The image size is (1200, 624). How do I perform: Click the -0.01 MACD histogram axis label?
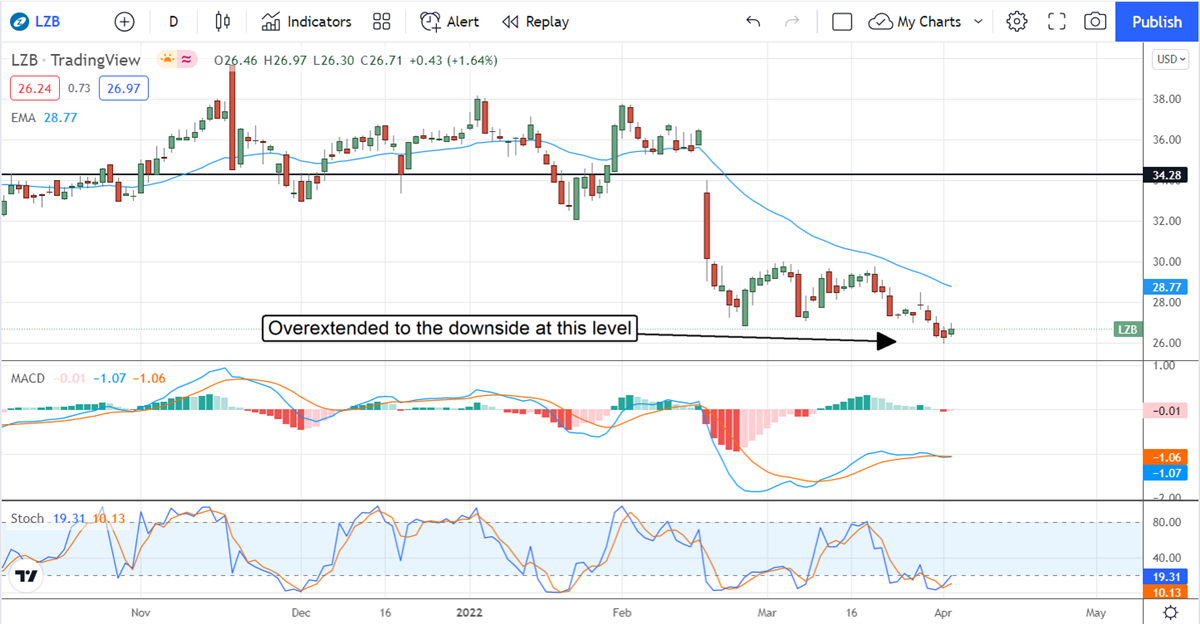(1167, 410)
